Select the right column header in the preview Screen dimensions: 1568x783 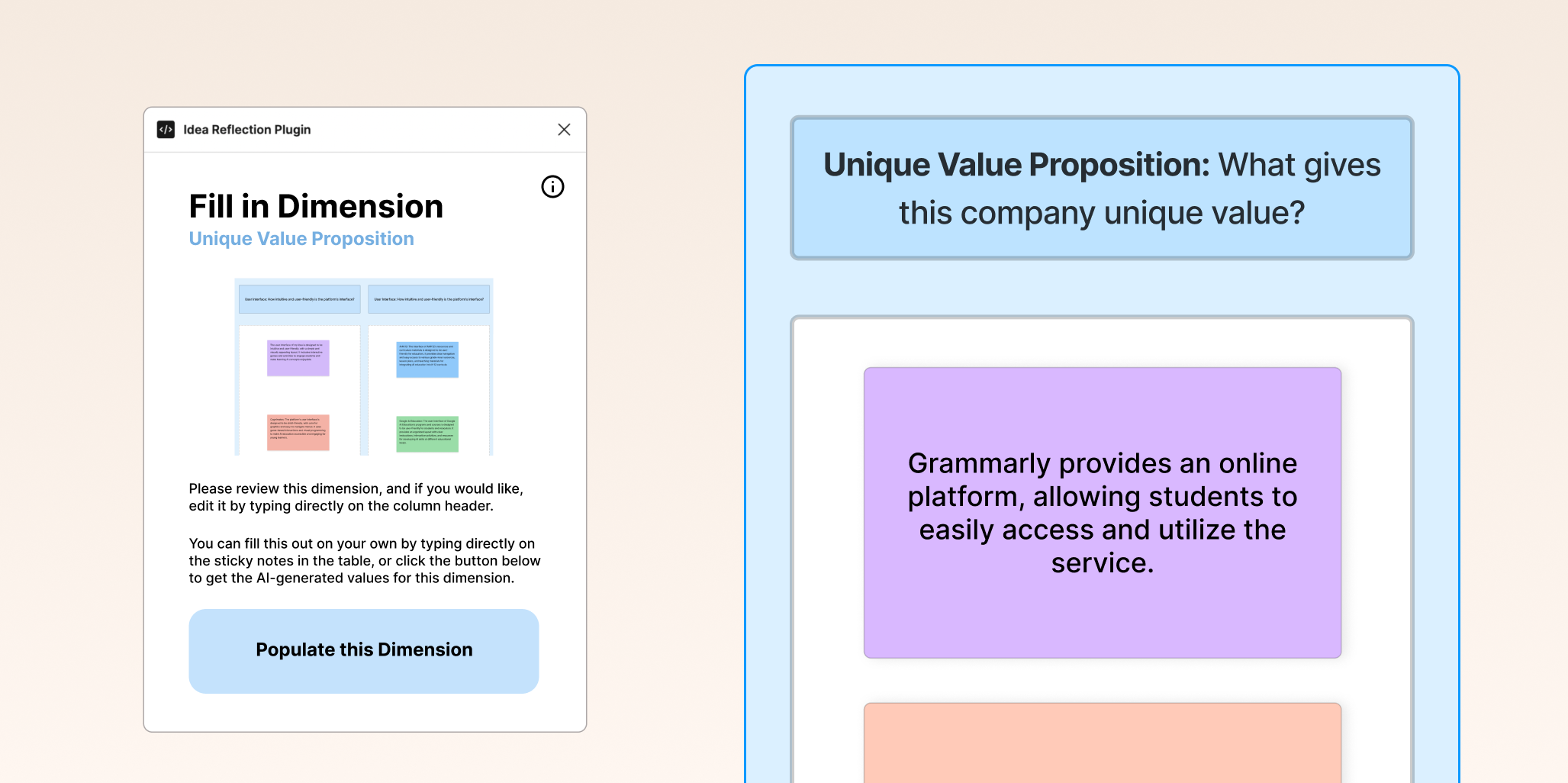tap(429, 299)
